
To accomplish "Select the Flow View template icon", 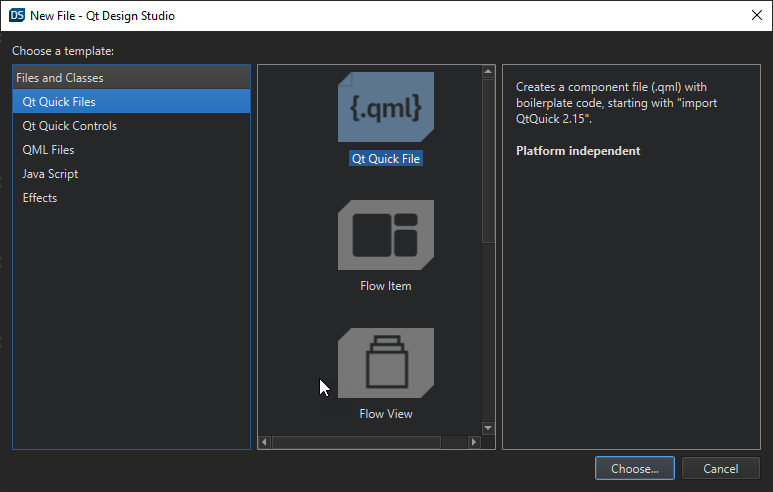I will (386, 363).
